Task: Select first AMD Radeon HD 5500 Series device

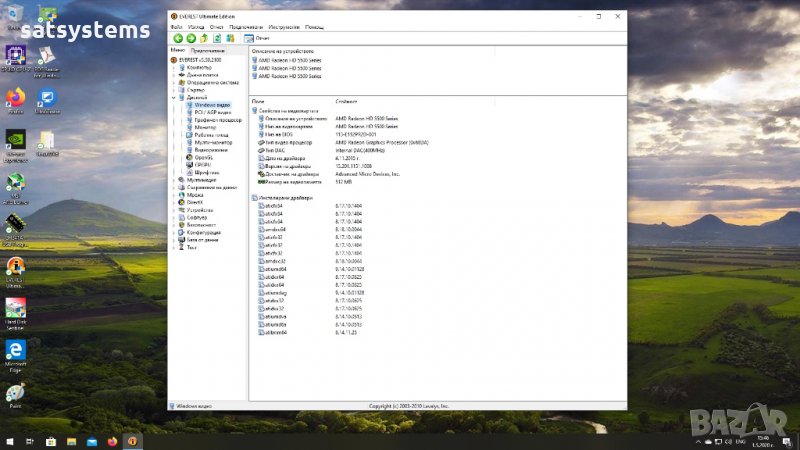Action: pos(289,60)
